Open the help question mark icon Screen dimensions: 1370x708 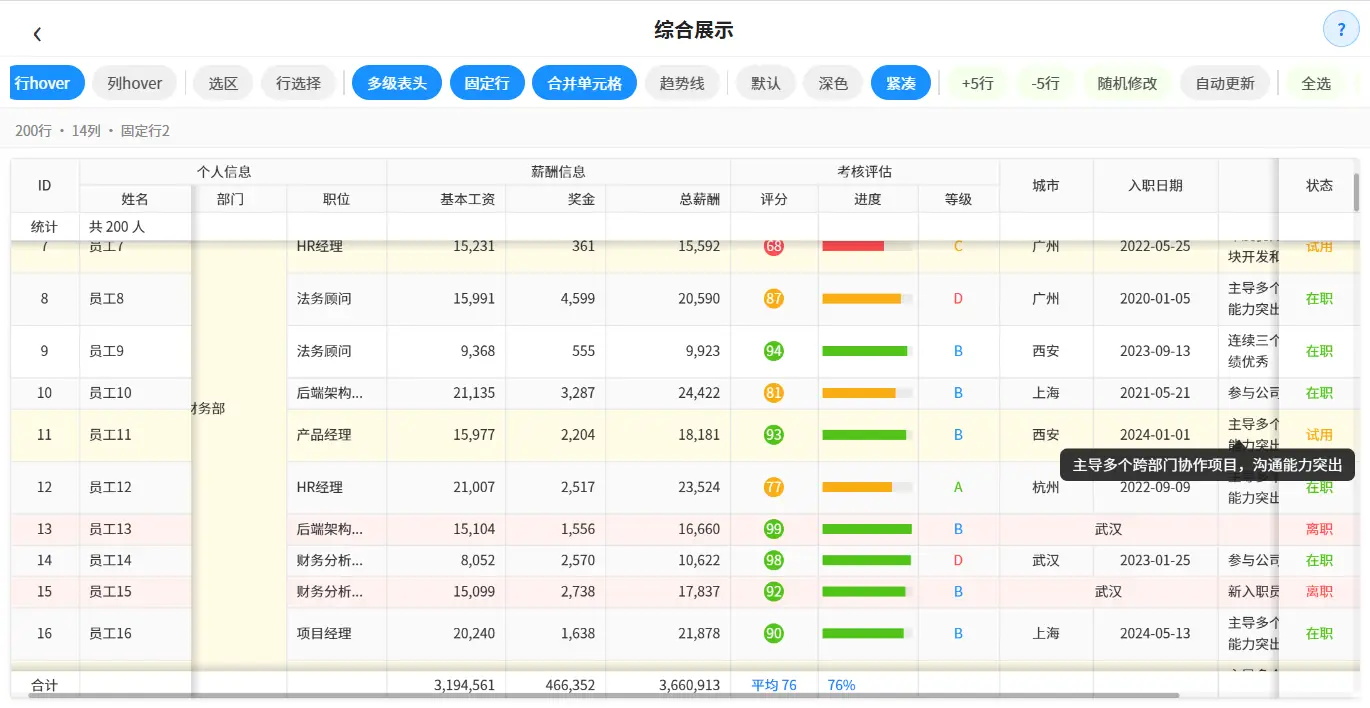click(1340, 29)
